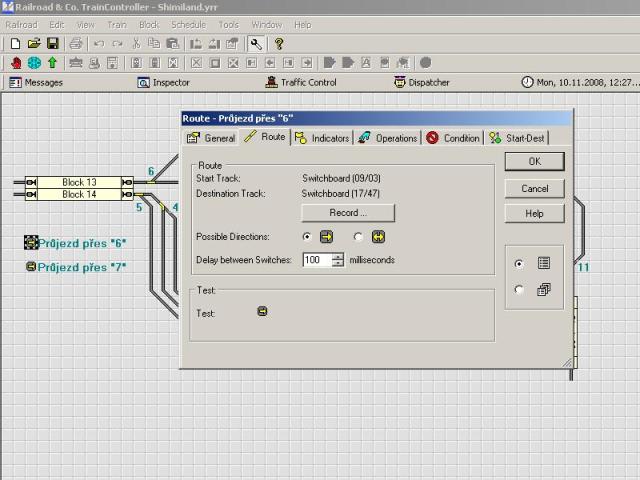This screenshot has height=480, width=640.
Task: Click the cyan globe icon in toolbar
Action: pyautogui.click(x=34, y=63)
